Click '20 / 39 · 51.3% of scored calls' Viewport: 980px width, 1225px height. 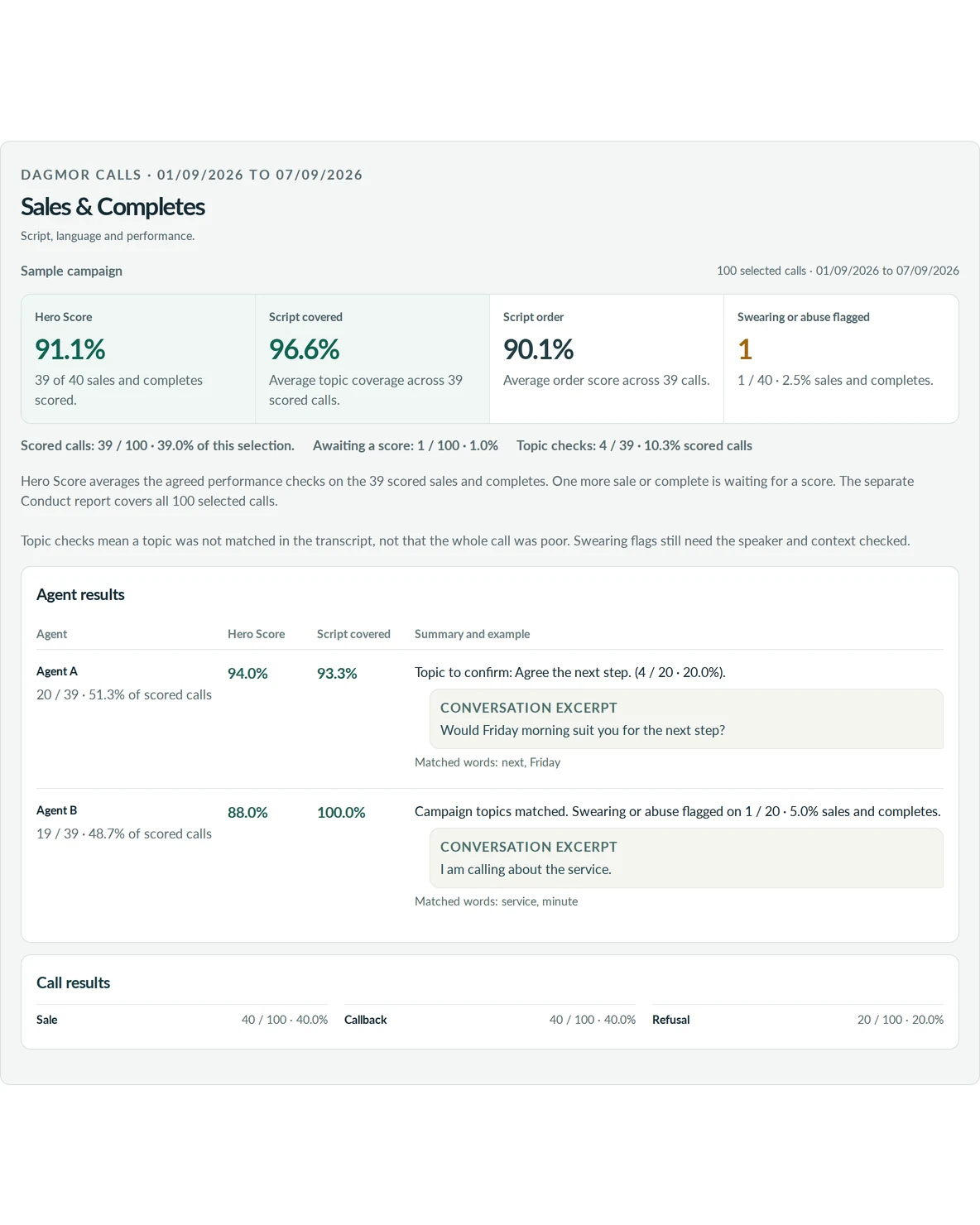coord(124,694)
